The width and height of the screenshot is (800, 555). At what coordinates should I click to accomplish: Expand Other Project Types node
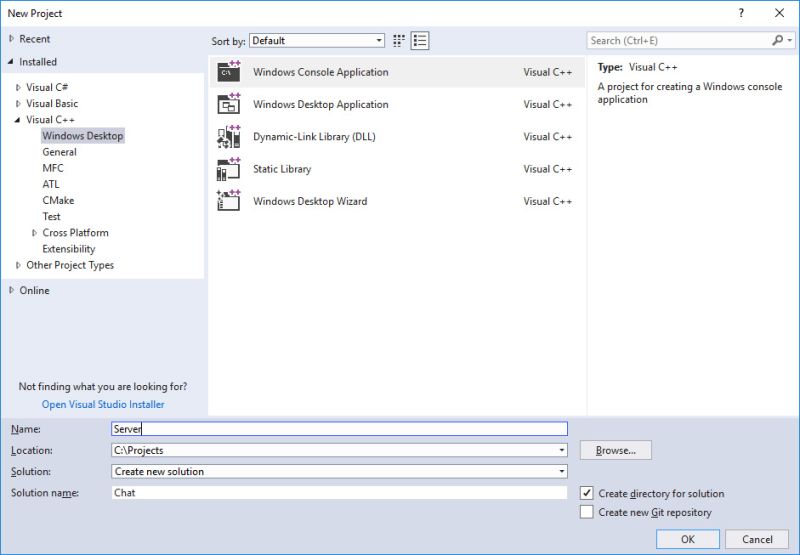pos(18,265)
